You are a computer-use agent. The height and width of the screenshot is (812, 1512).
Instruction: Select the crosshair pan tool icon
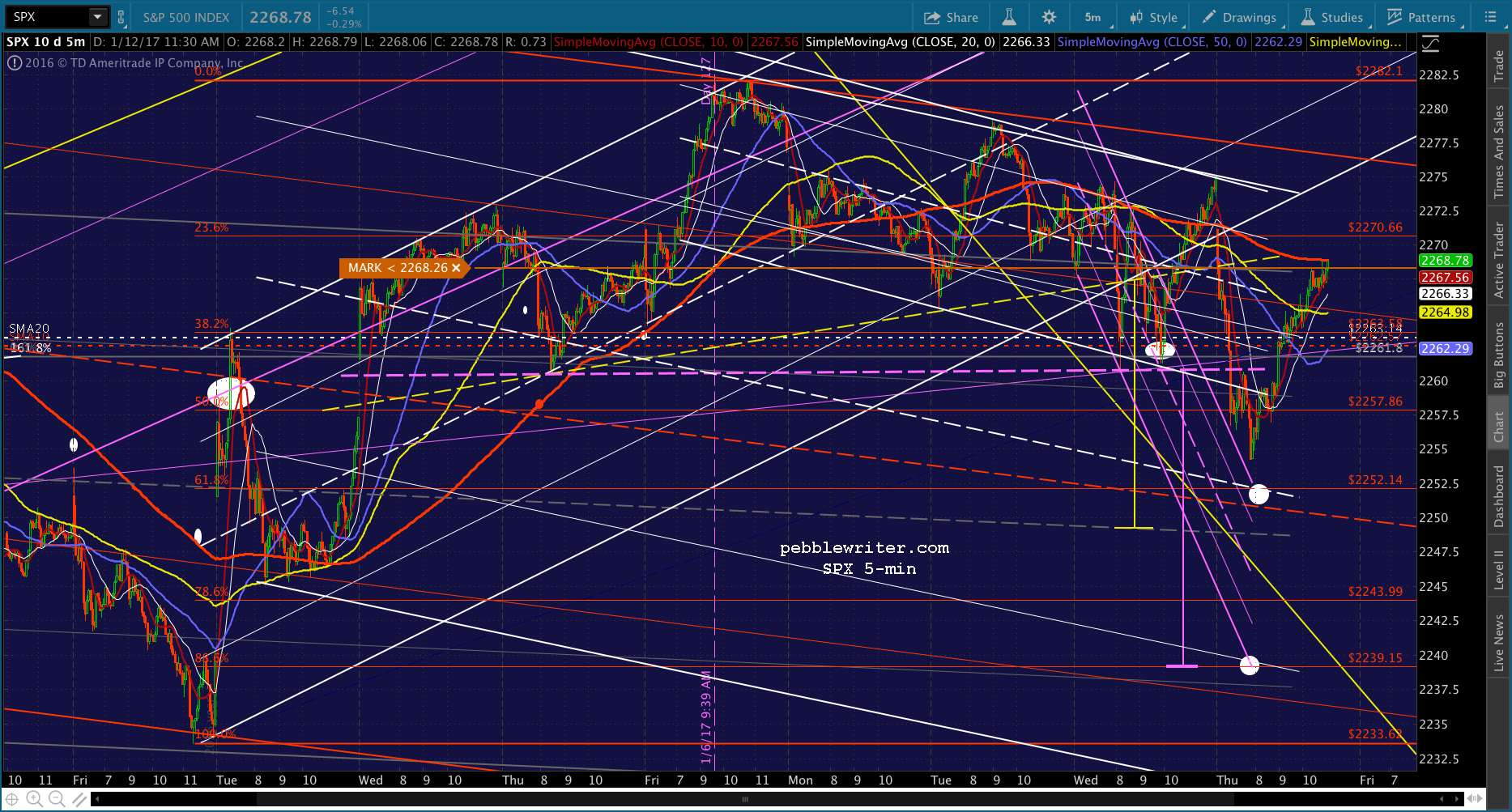click(x=12, y=799)
